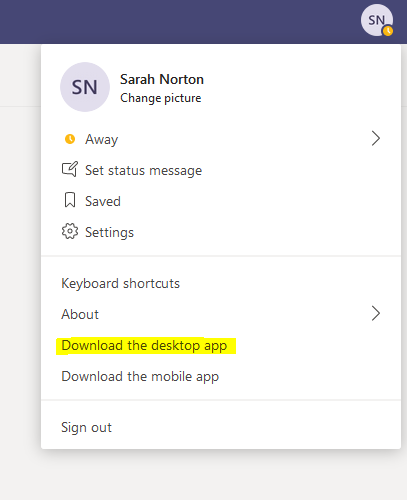Click the Settings gear icon
Screen dimensions: 407x500
[70, 231]
